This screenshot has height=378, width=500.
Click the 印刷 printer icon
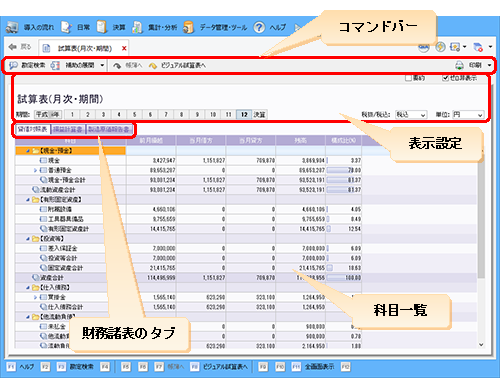coord(459,65)
